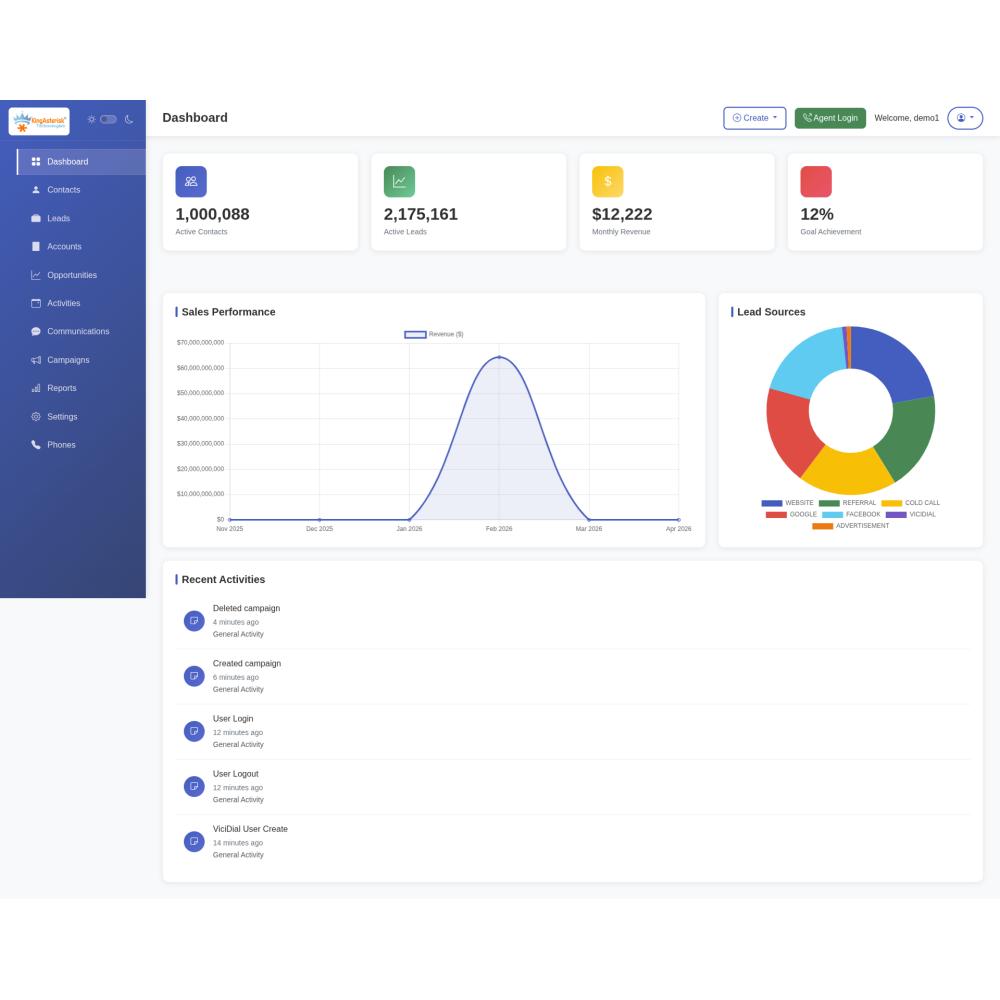Click the Active Contacts people icon
The height and width of the screenshot is (1000, 1000).
click(x=191, y=181)
